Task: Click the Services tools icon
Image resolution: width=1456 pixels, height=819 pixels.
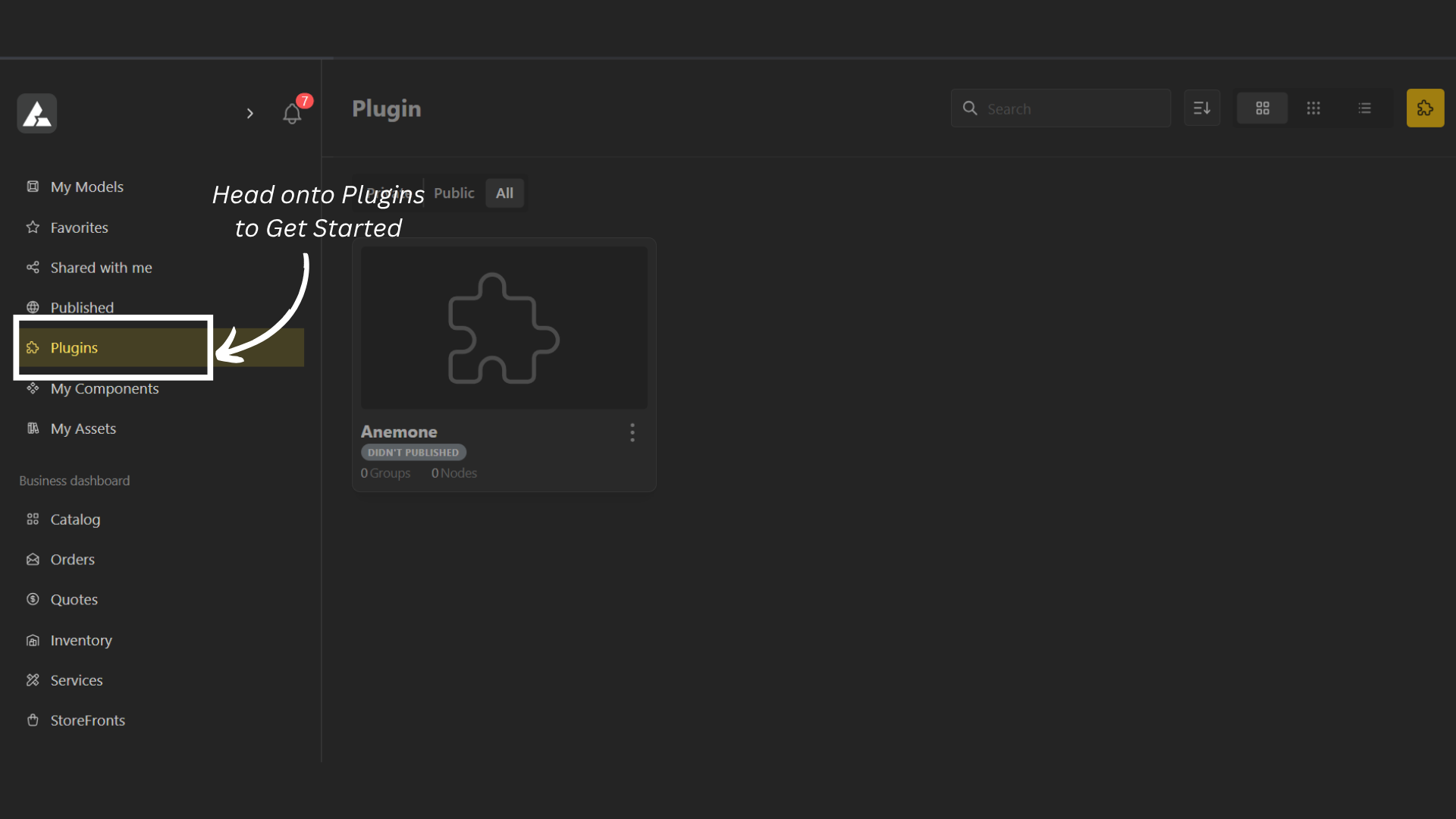Action: pos(33,680)
